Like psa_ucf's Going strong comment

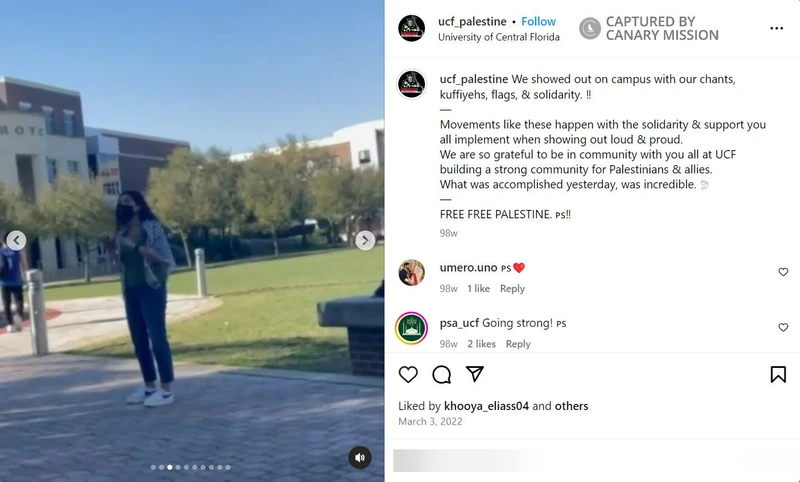pyautogui.click(x=783, y=327)
